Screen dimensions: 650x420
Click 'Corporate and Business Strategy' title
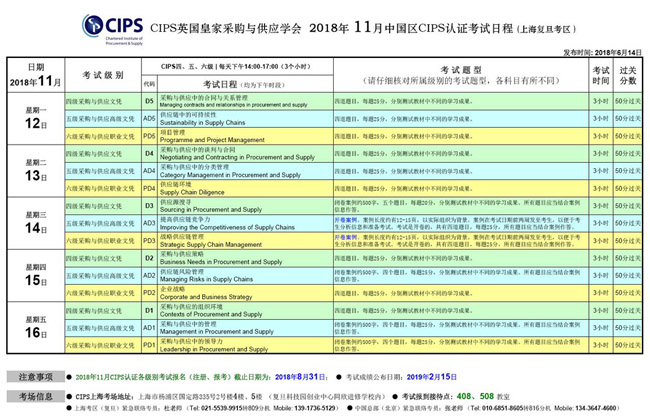point(206,297)
